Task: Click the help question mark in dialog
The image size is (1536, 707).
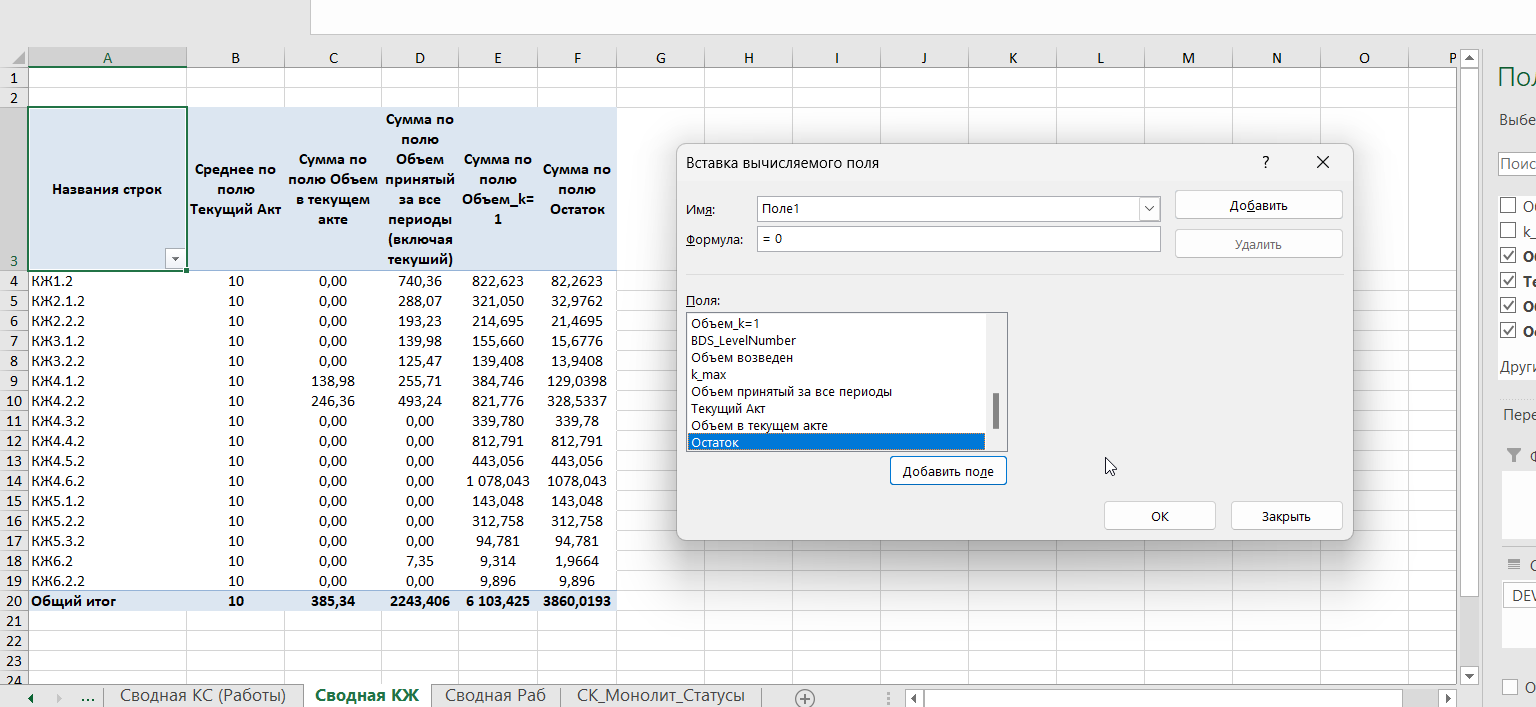Action: tap(1265, 162)
